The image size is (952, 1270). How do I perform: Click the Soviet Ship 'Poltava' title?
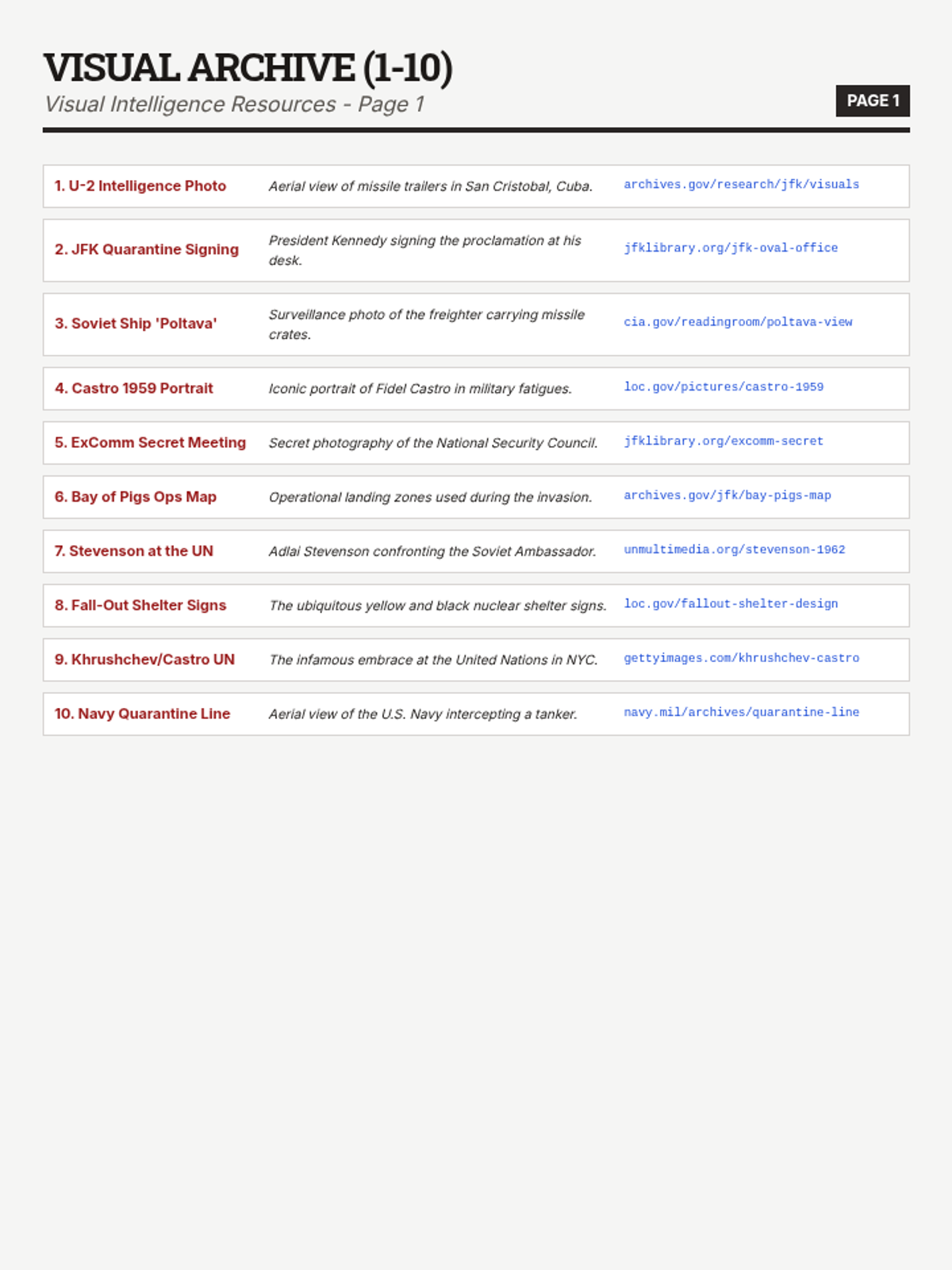tap(136, 324)
